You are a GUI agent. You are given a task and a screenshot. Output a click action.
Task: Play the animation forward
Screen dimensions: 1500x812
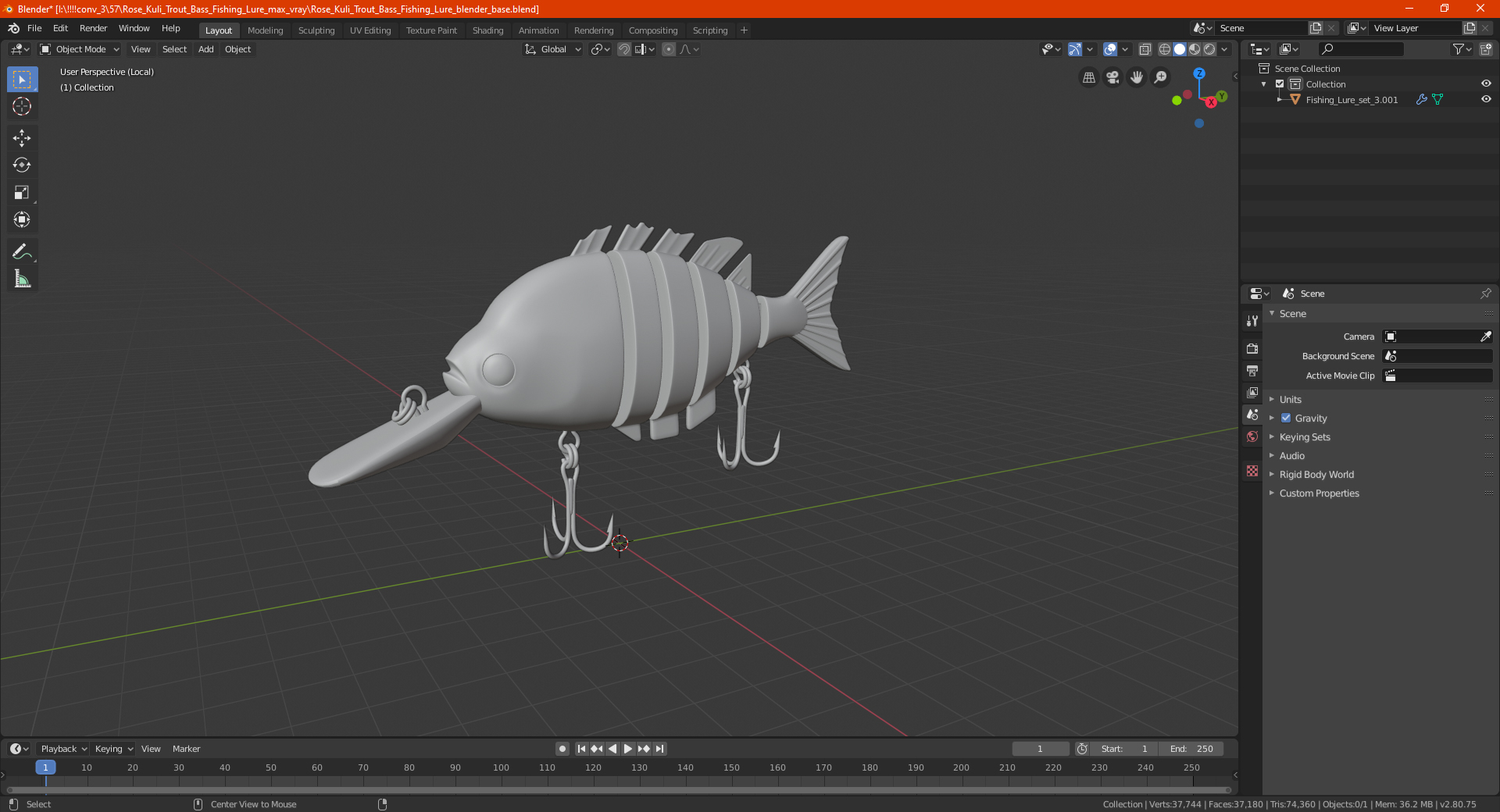coord(628,749)
